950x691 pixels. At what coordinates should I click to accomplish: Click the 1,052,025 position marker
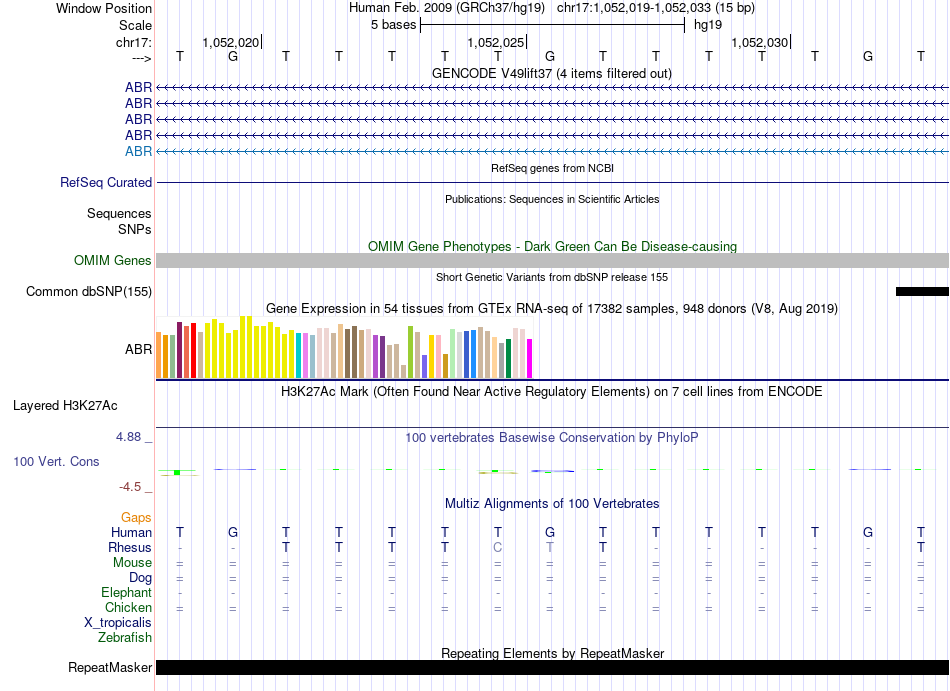click(496, 42)
